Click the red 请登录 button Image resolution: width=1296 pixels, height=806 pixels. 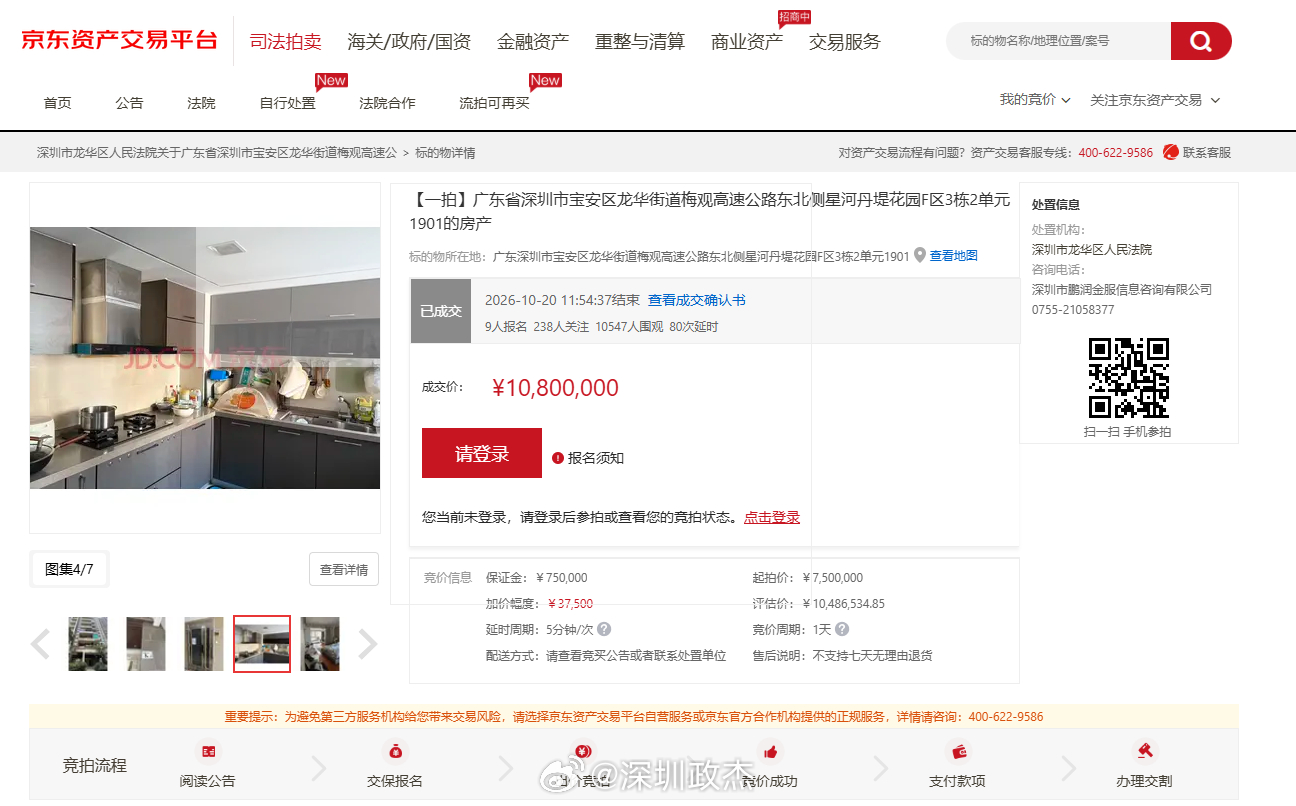(x=482, y=453)
